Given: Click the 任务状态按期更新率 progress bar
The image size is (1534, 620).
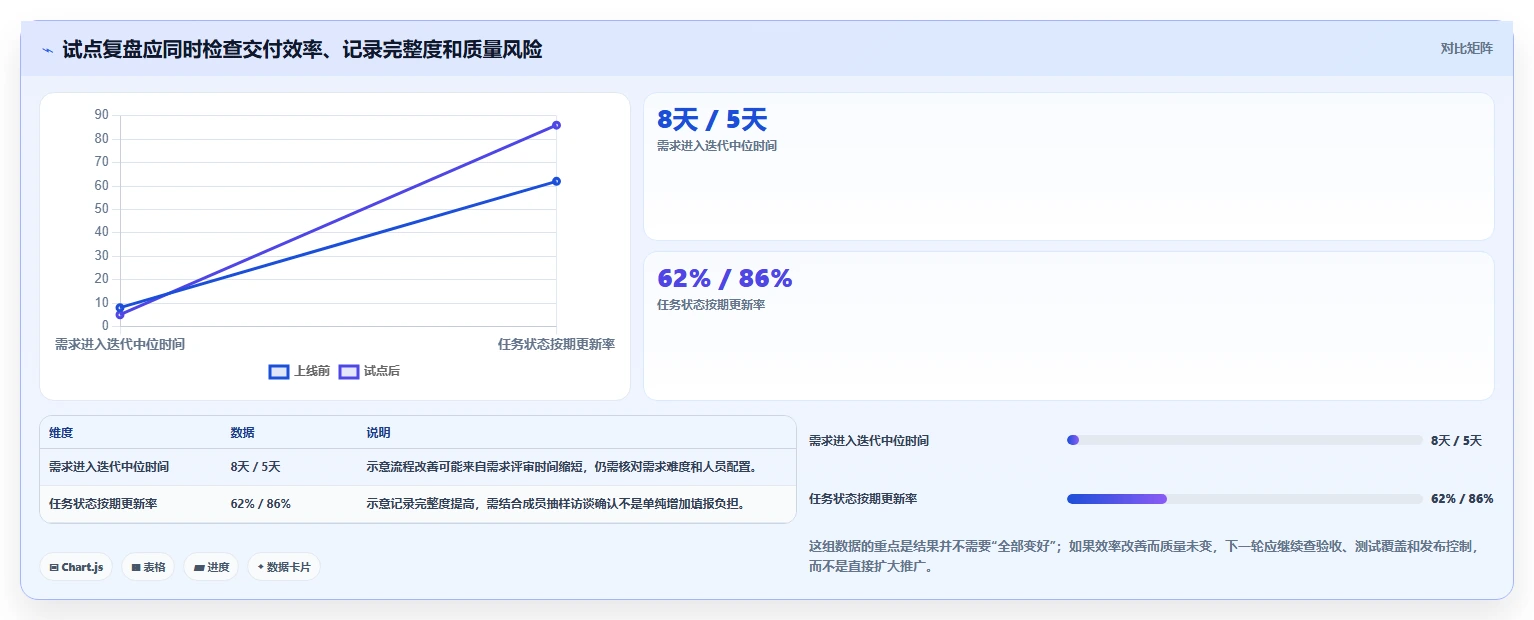Looking at the screenshot, I should coord(1245,499).
